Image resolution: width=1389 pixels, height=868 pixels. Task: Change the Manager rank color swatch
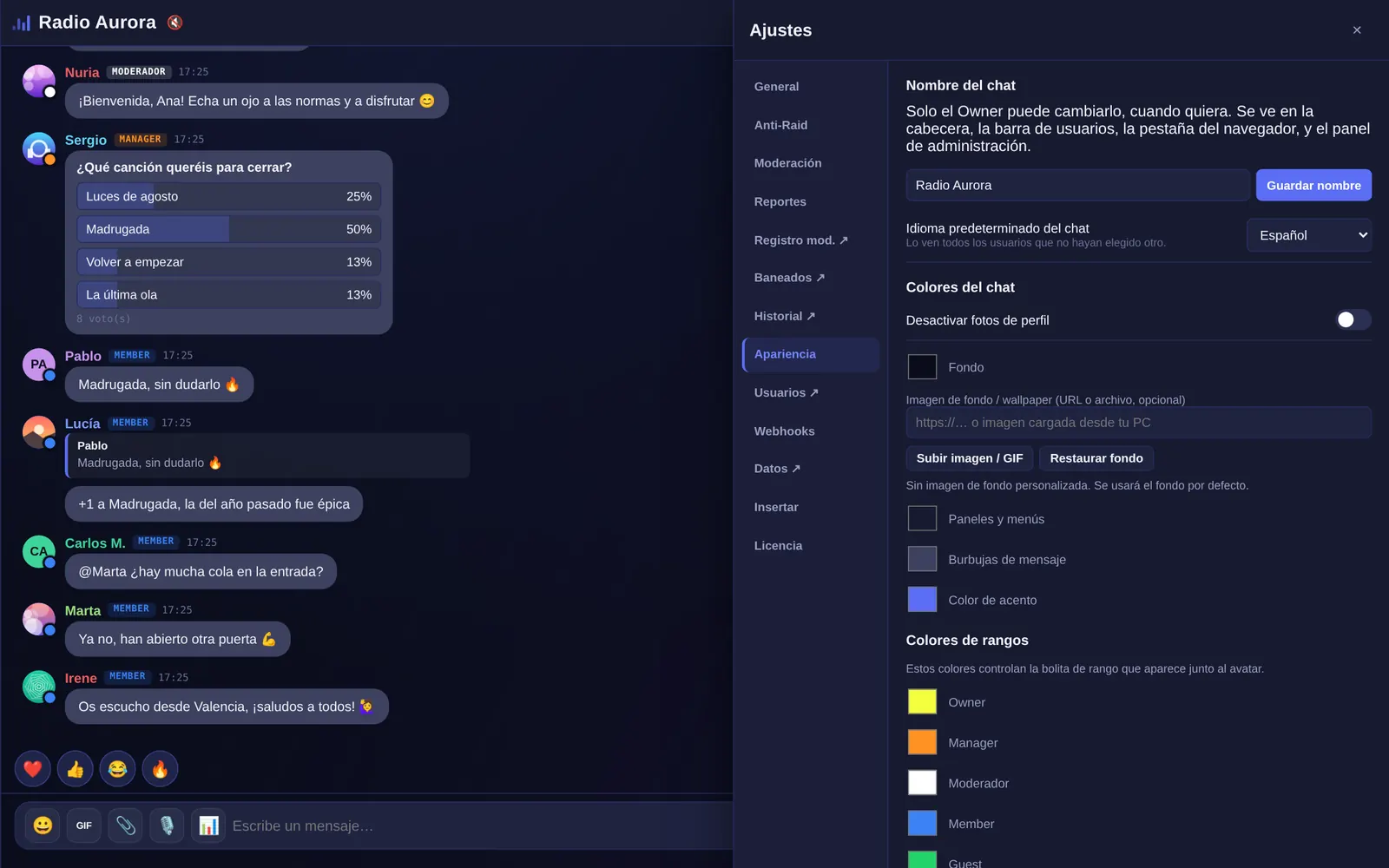tap(922, 742)
